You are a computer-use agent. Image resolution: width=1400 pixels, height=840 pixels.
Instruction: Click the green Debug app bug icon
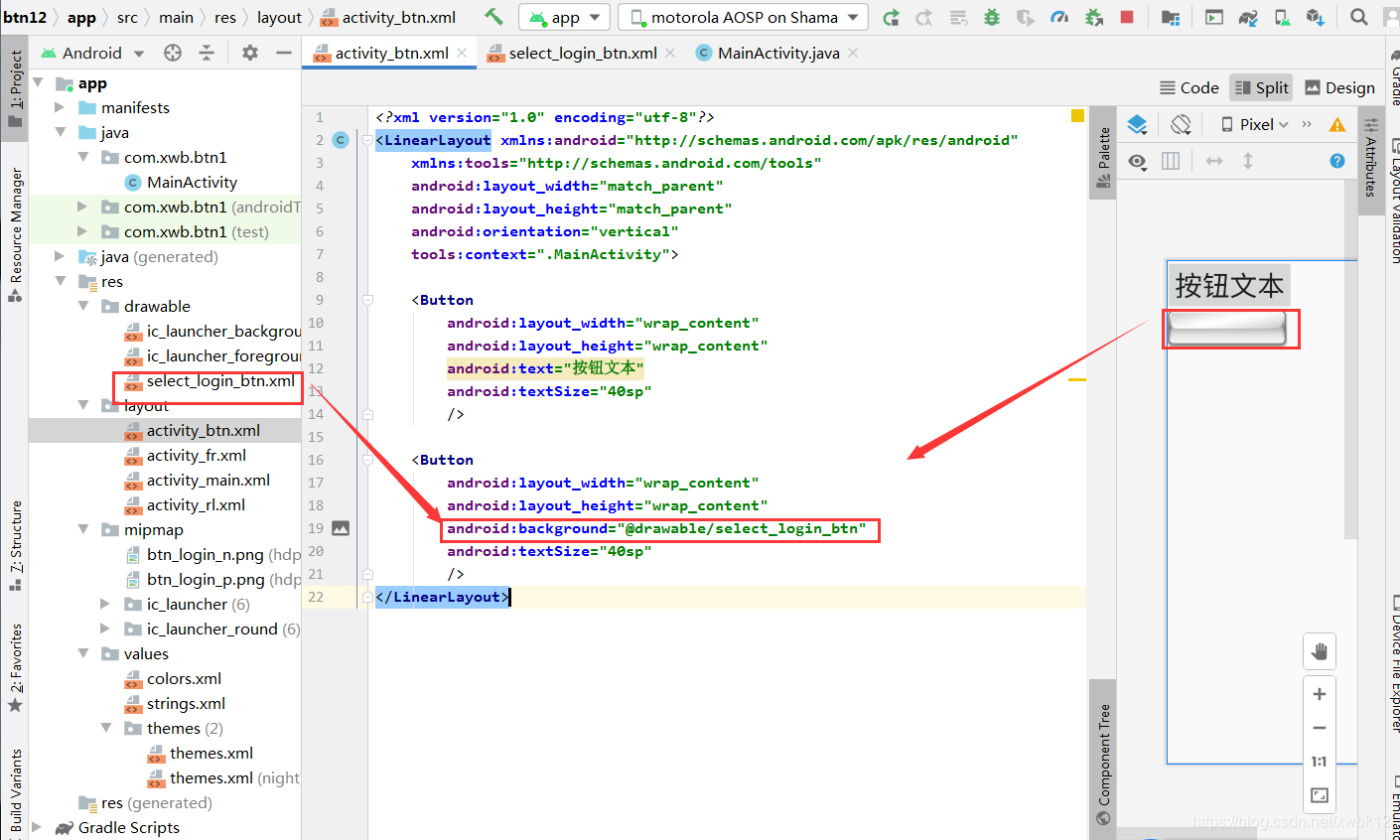991,17
